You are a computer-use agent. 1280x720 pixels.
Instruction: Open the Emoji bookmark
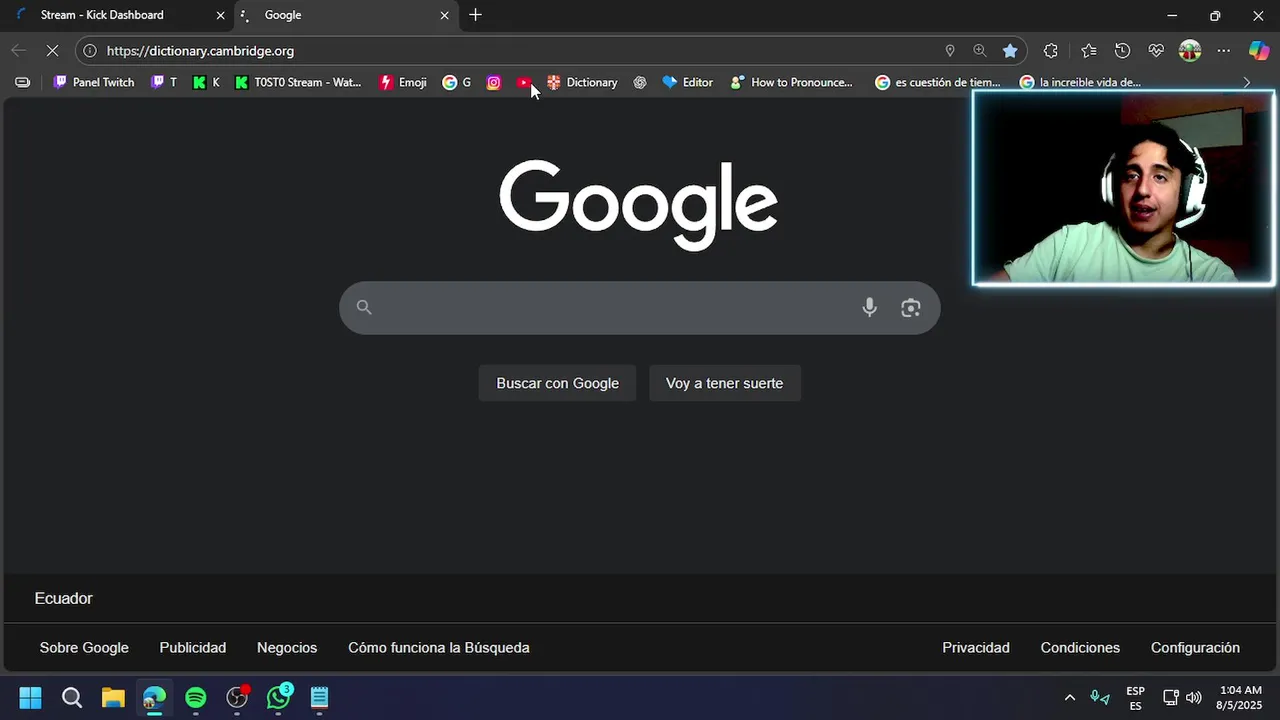pos(403,82)
